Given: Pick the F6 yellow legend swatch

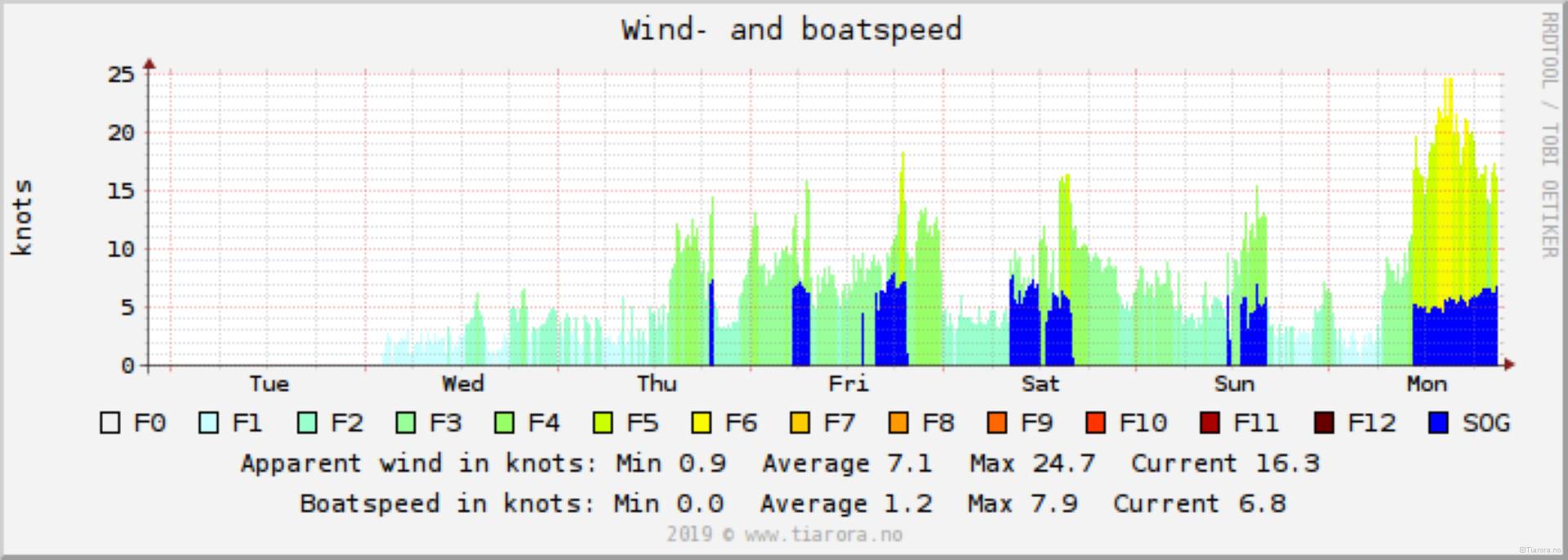Looking at the screenshot, I should 702,423.
